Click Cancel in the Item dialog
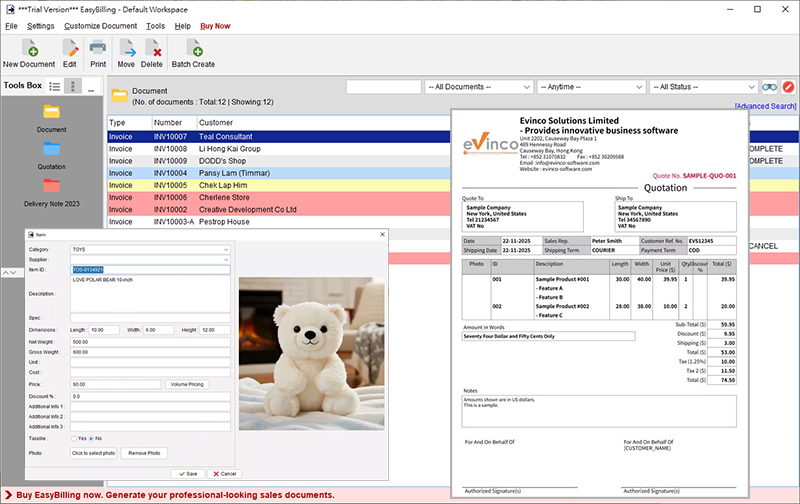Viewport: 800px width, 504px height. click(224, 474)
